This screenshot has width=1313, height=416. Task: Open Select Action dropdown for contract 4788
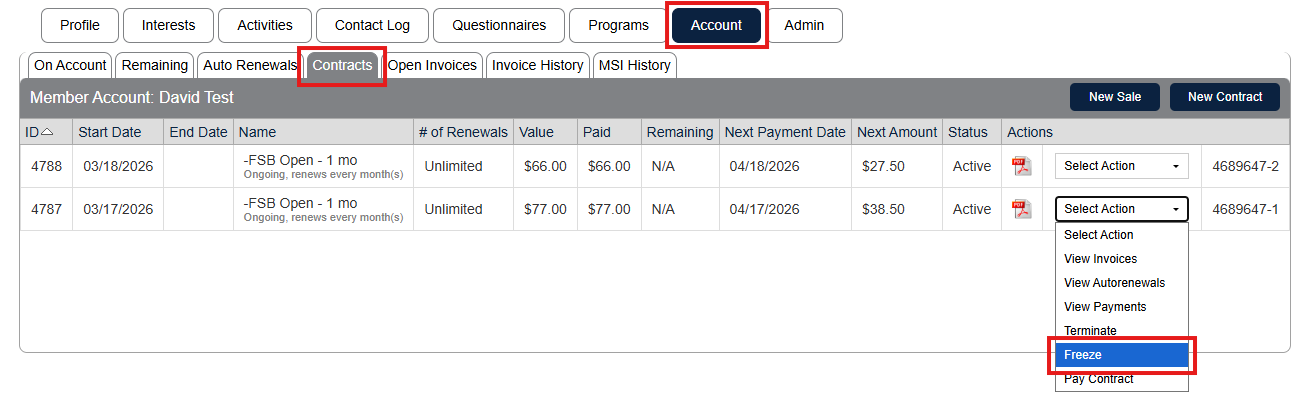coord(1121,166)
